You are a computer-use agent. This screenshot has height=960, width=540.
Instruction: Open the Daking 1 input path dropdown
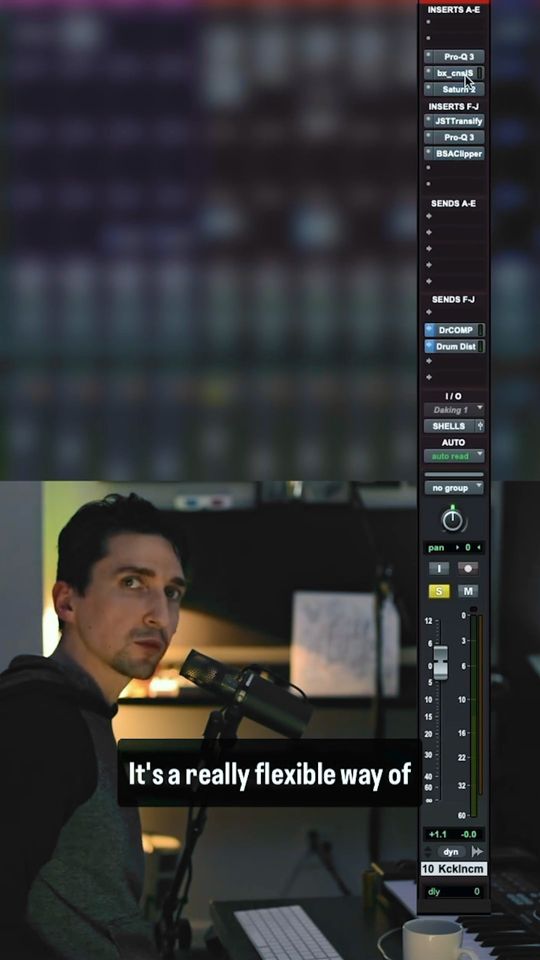[454, 410]
